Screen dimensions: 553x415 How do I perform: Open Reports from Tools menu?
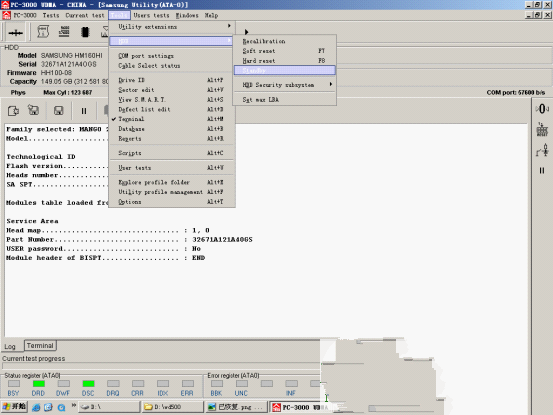tap(172, 139)
